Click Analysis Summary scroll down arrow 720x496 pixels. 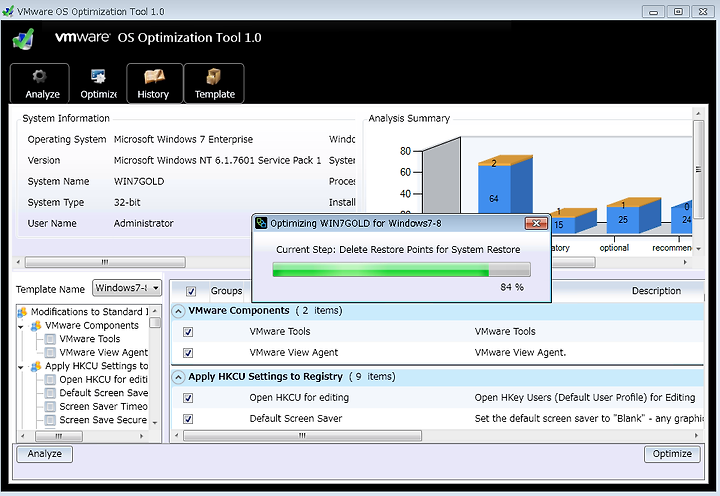(698, 249)
